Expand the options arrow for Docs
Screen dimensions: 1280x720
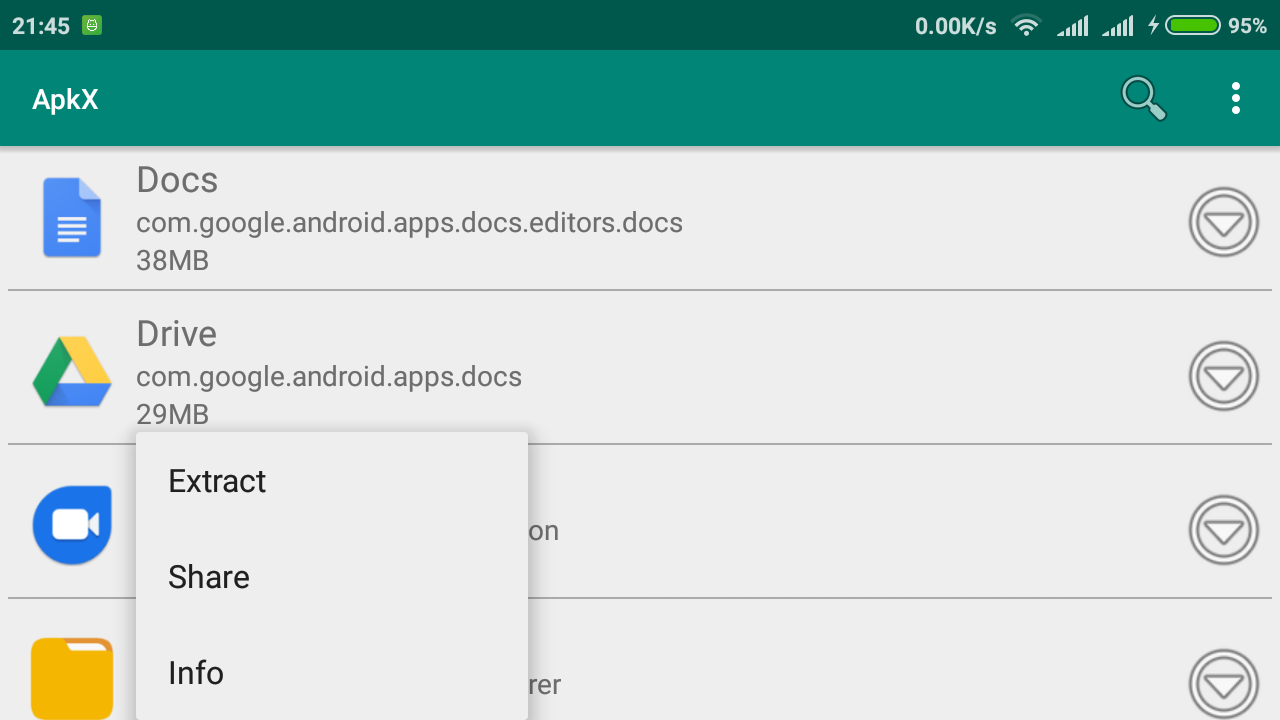click(1224, 222)
